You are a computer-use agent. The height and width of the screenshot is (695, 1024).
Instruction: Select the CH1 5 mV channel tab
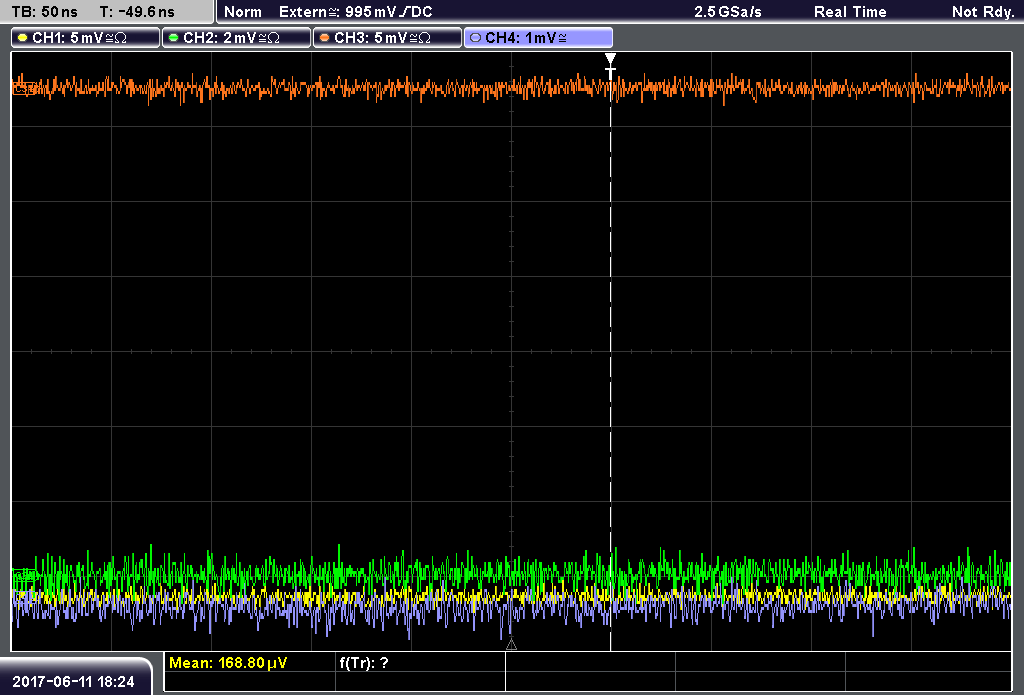click(86, 38)
